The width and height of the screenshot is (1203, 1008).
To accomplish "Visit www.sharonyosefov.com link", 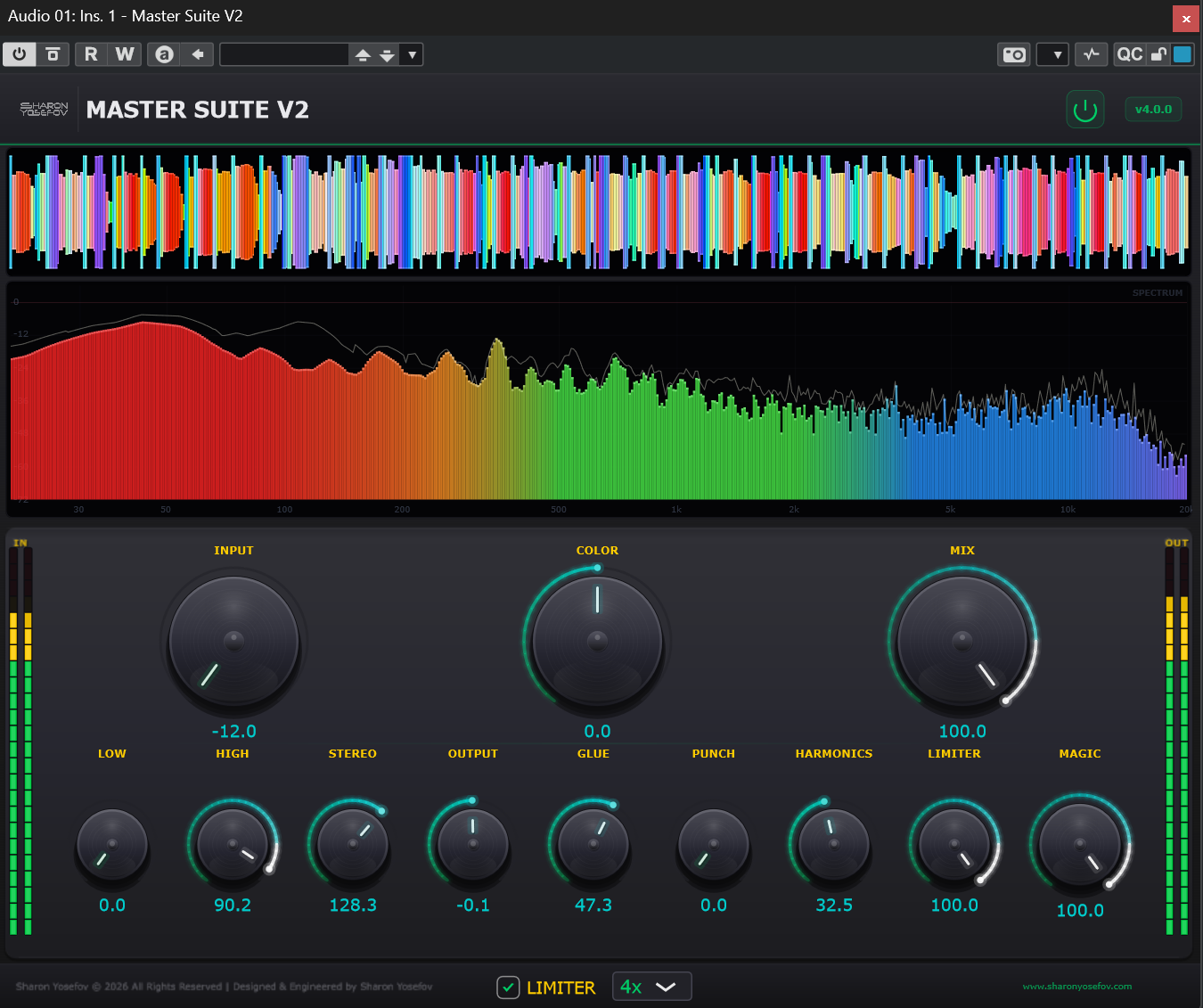I will coord(1078,987).
